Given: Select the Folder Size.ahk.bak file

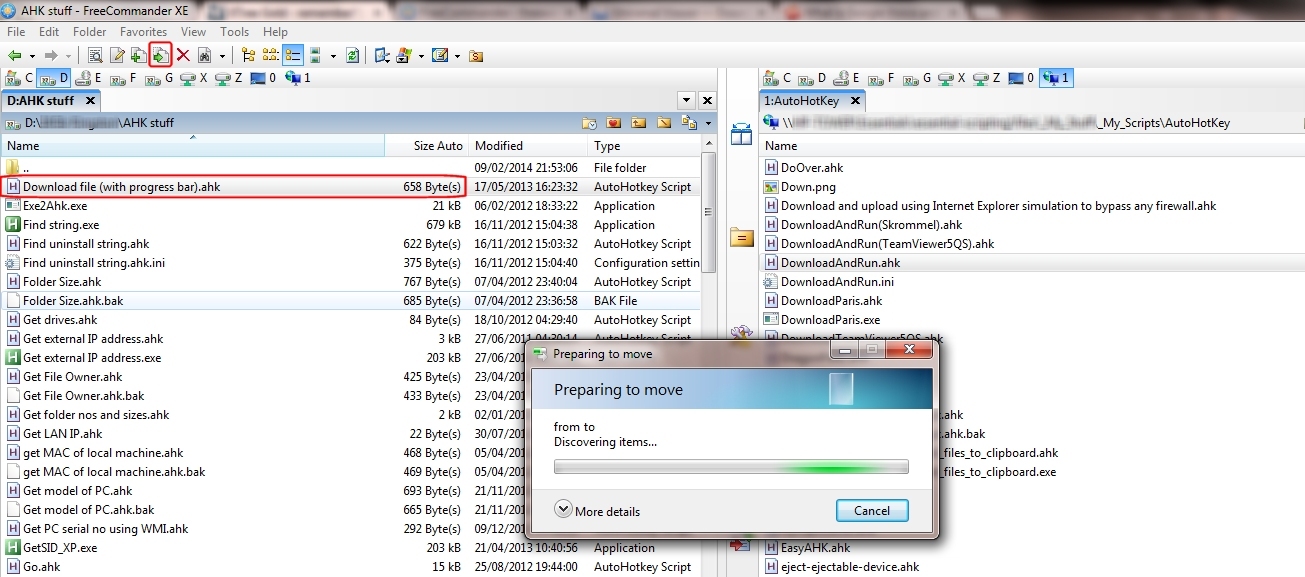Looking at the screenshot, I should point(73,301).
